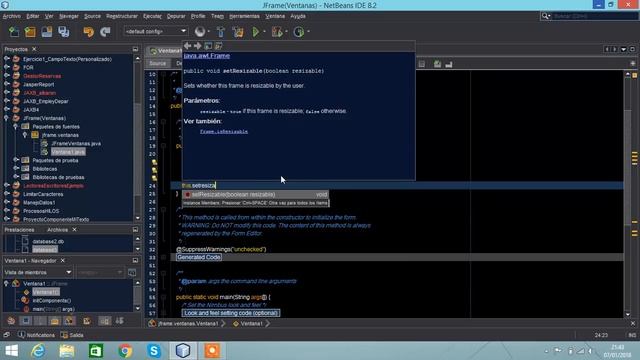Open Internet Explorer from taskbar
This screenshot has height=360, width=640.
(38, 351)
